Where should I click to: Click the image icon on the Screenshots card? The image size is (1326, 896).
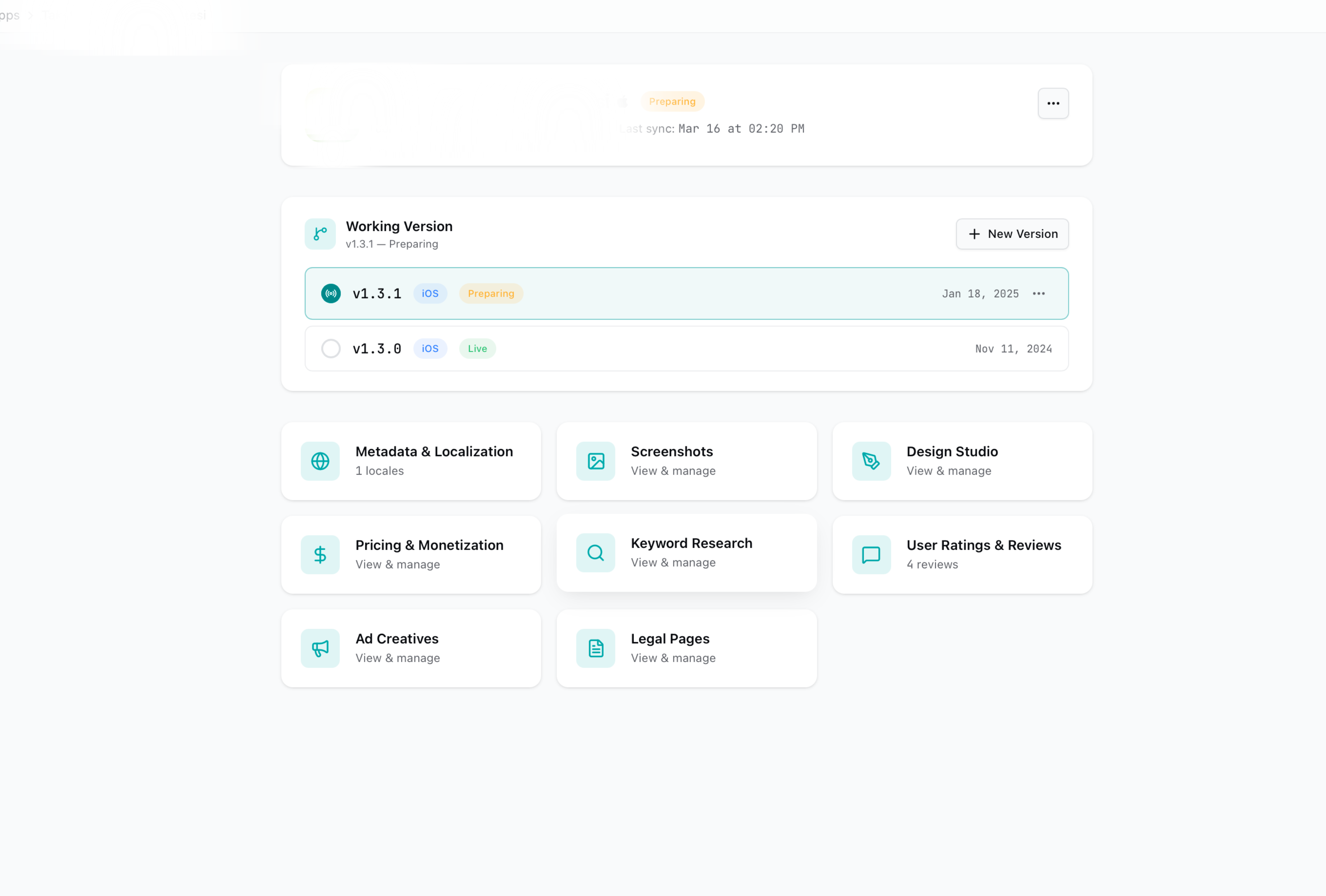point(595,461)
